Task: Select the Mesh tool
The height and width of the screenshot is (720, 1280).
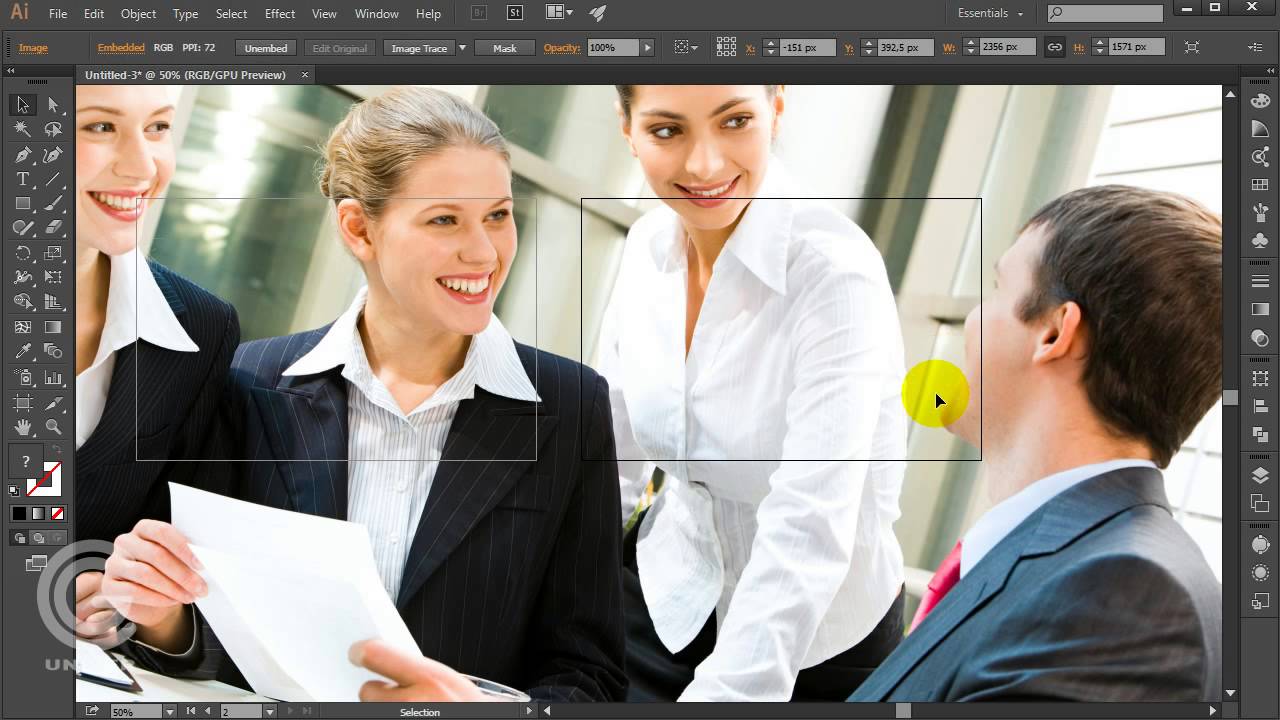Action: click(23, 327)
